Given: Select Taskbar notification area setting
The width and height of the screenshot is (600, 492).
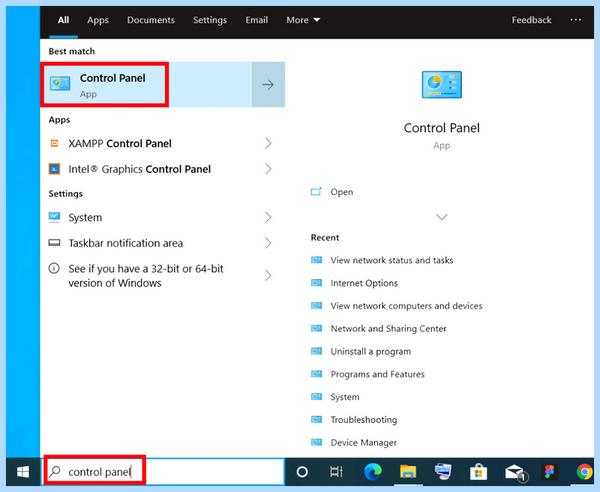Looking at the screenshot, I should coord(126,243).
